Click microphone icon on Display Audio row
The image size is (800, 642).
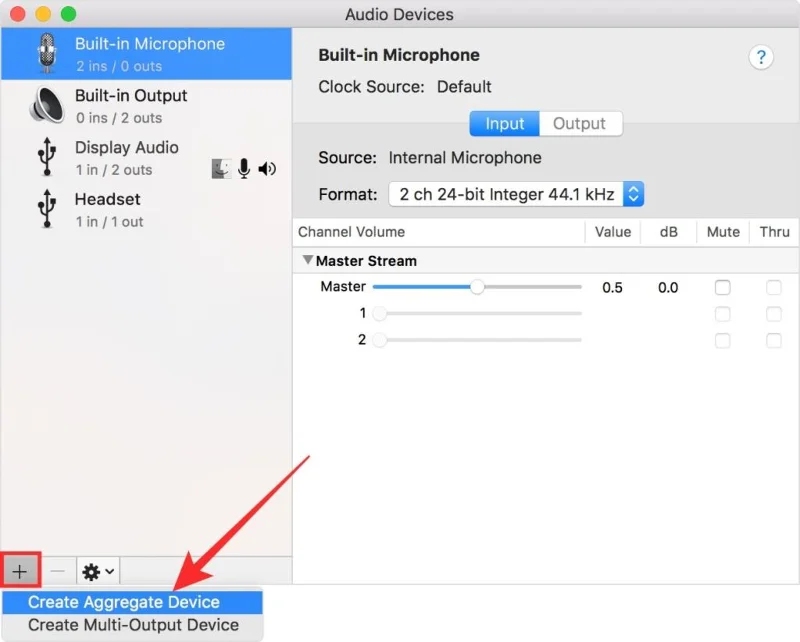pyautogui.click(x=244, y=169)
